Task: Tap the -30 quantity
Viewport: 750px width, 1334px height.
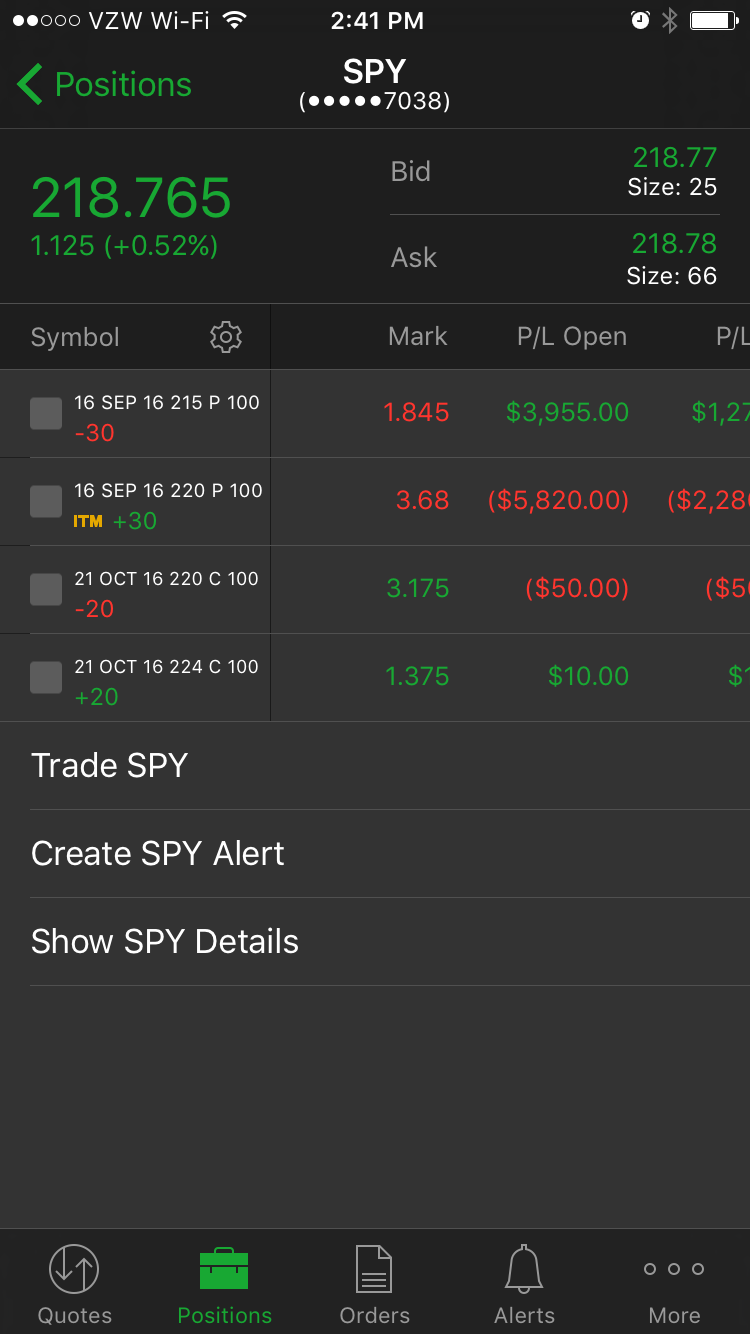Action: (x=95, y=433)
